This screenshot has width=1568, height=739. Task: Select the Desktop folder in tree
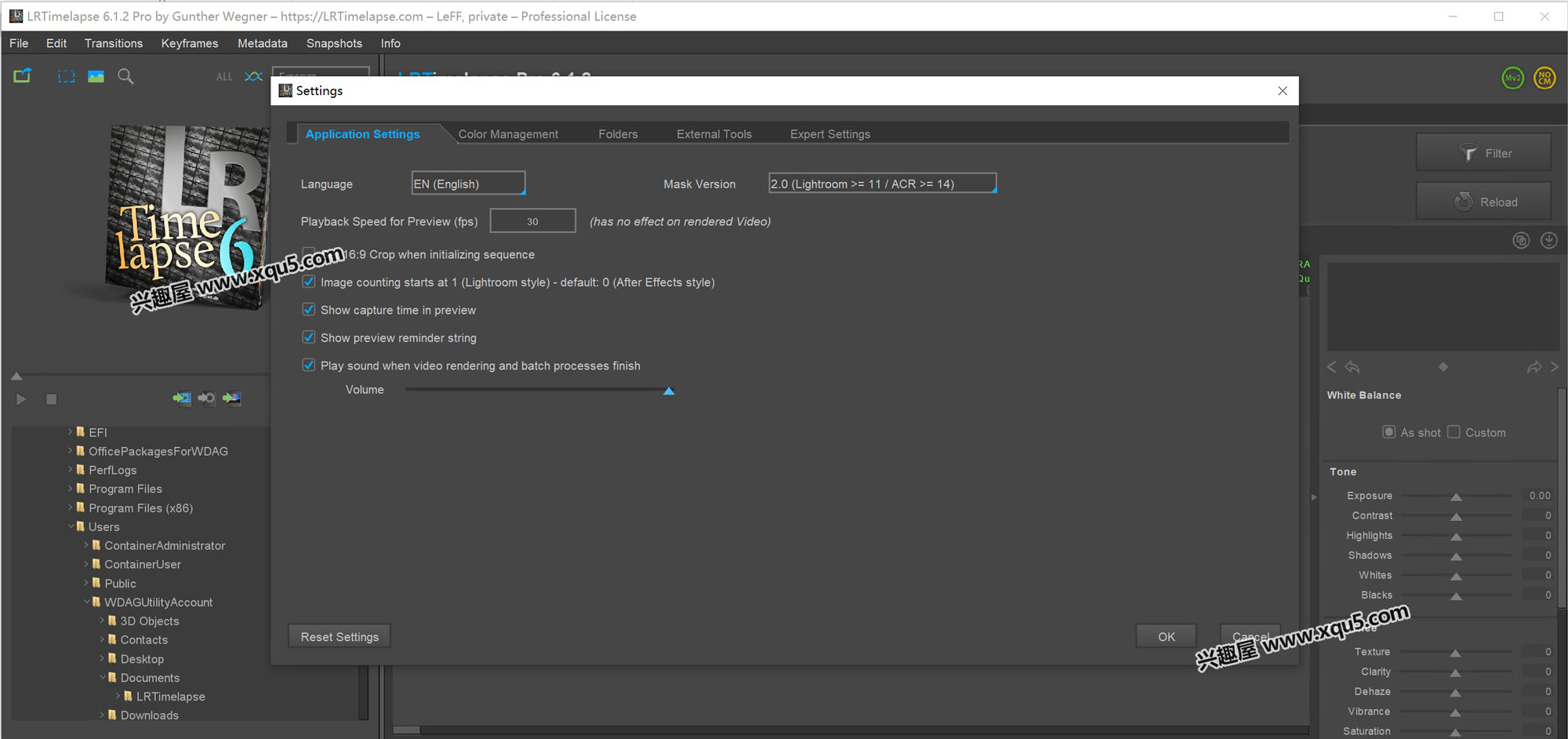pos(142,659)
